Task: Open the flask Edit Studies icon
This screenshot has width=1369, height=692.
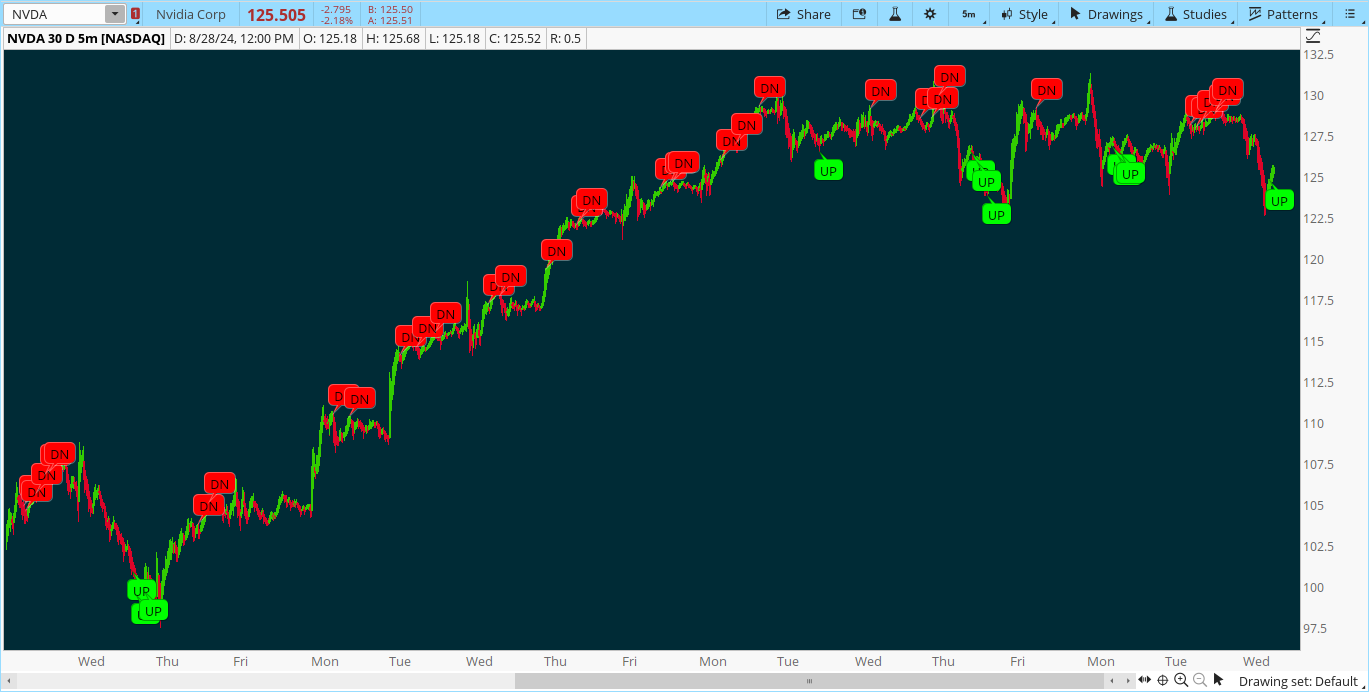Action: [x=895, y=14]
